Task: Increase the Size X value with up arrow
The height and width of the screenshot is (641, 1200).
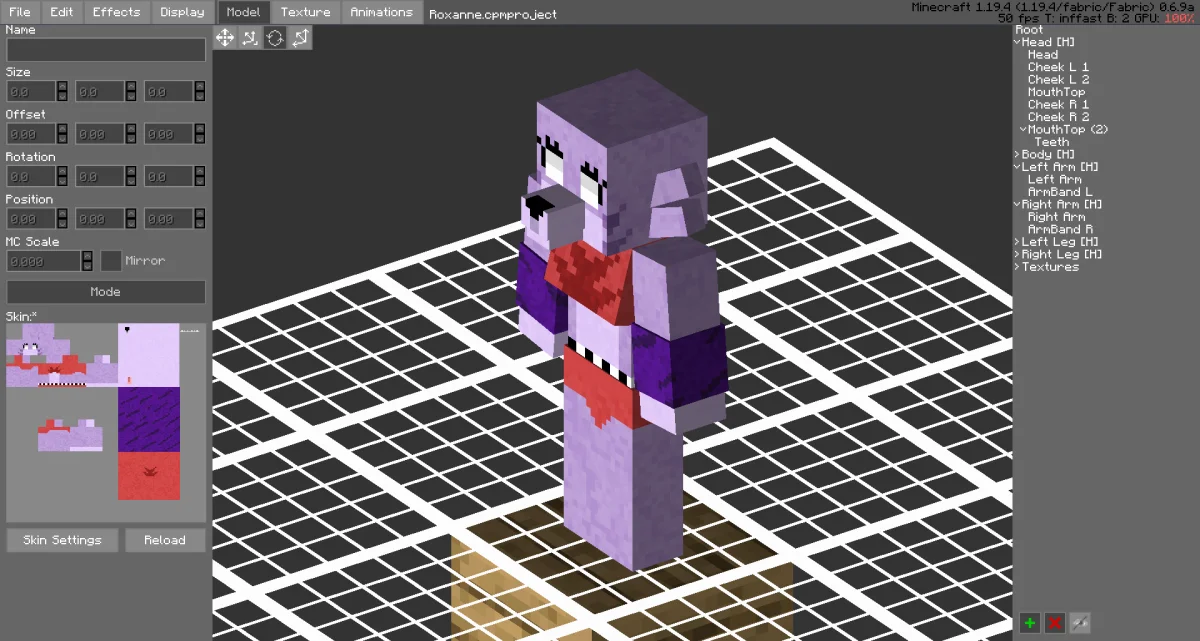Action: click(x=61, y=87)
